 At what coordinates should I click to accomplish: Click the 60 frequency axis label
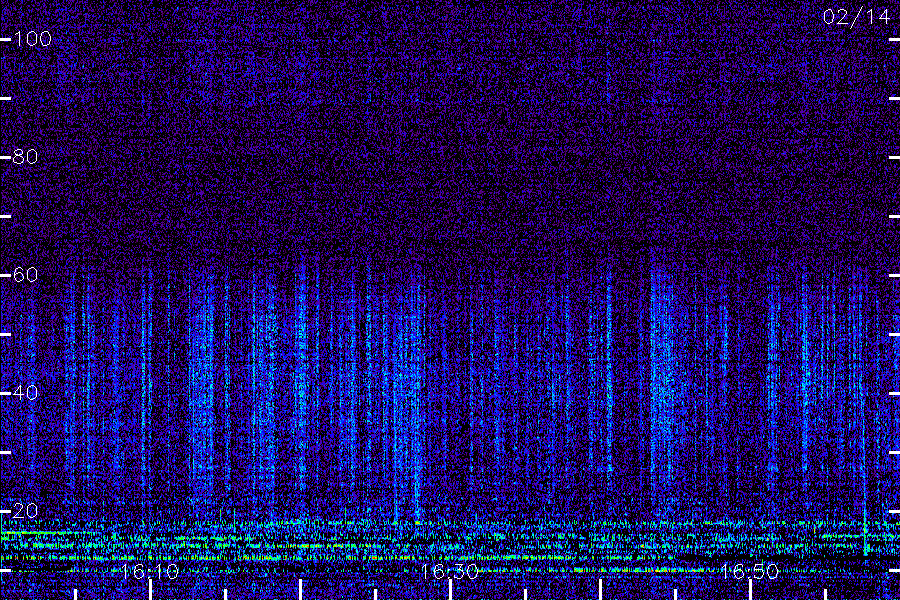[25, 275]
